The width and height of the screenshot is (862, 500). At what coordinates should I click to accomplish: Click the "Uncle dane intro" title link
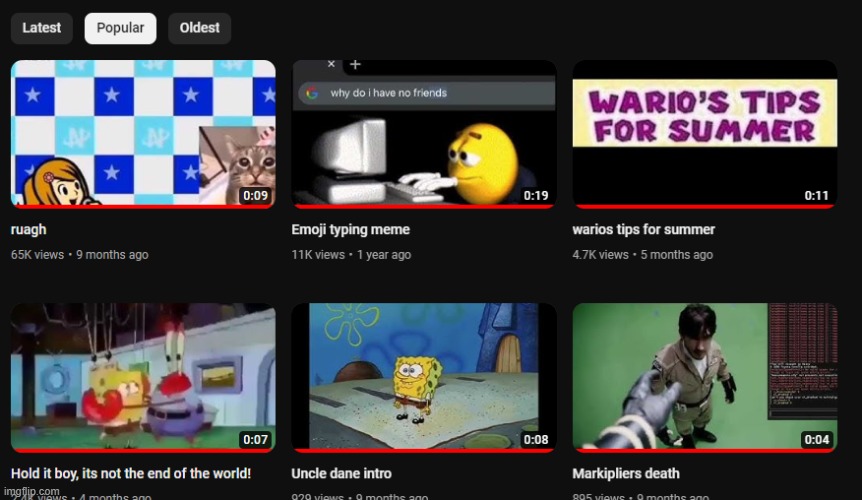tap(341, 473)
